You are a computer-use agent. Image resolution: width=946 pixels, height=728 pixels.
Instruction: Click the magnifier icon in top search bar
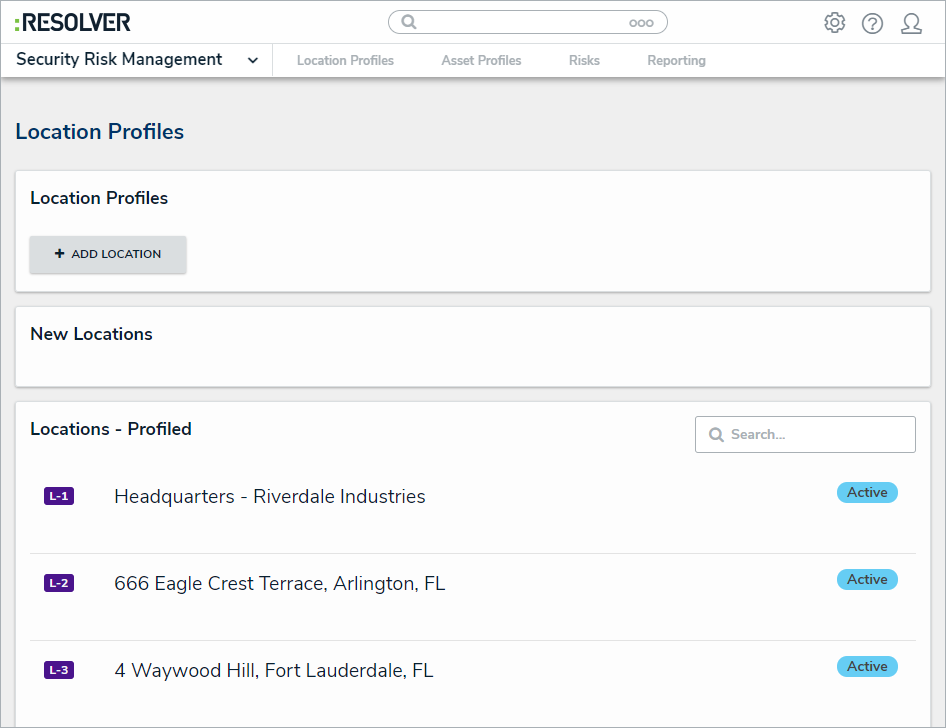(409, 22)
